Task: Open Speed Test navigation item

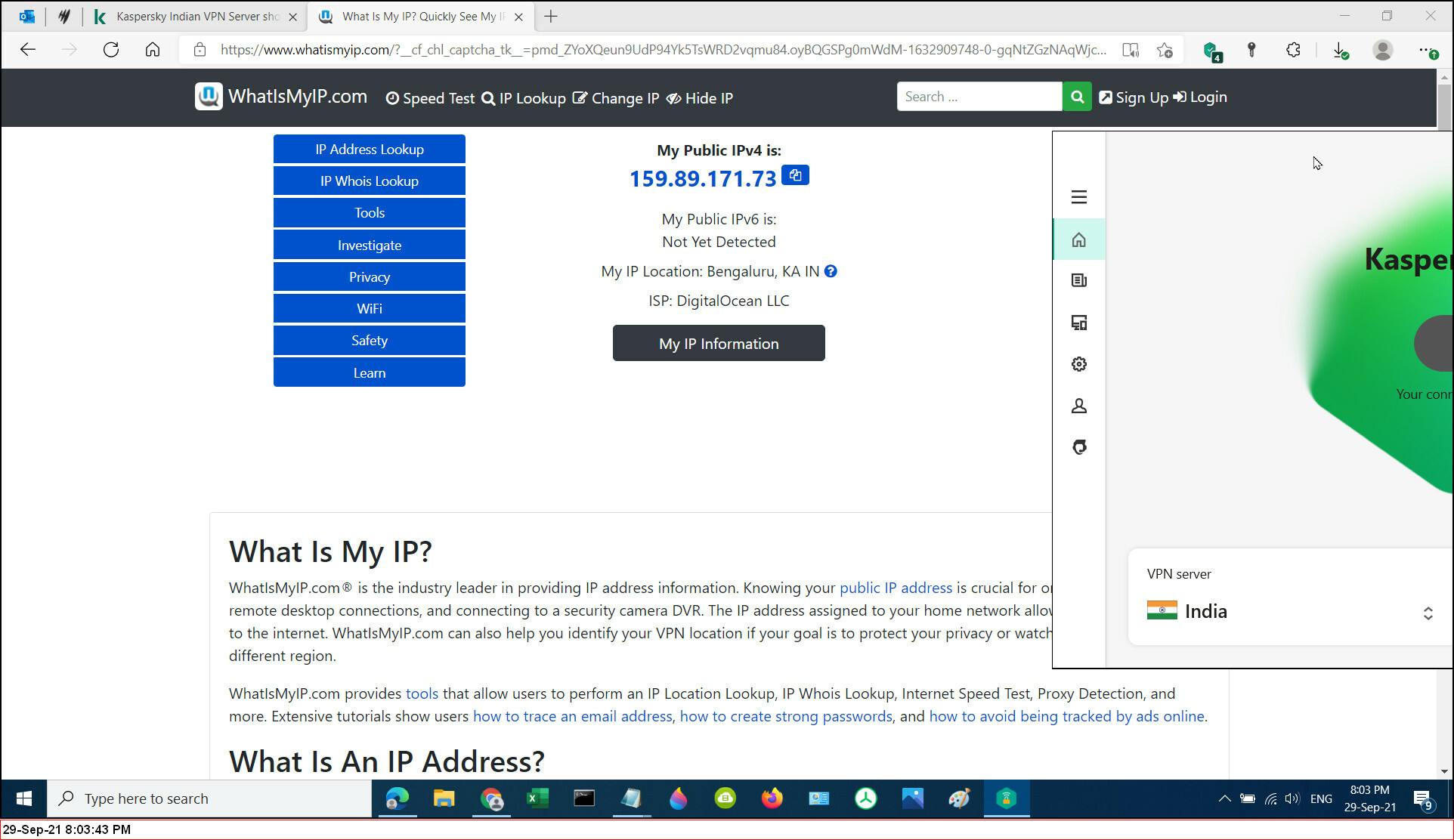Action: click(430, 98)
